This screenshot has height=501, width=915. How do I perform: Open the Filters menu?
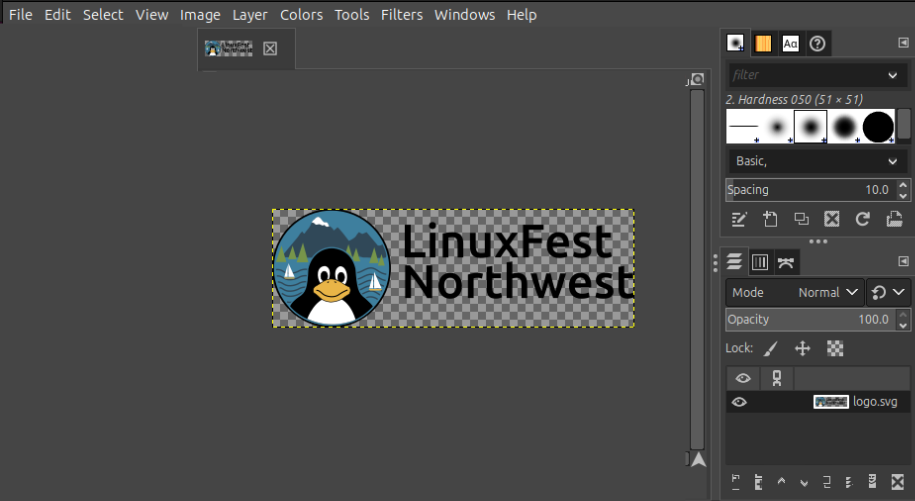tap(401, 15)
